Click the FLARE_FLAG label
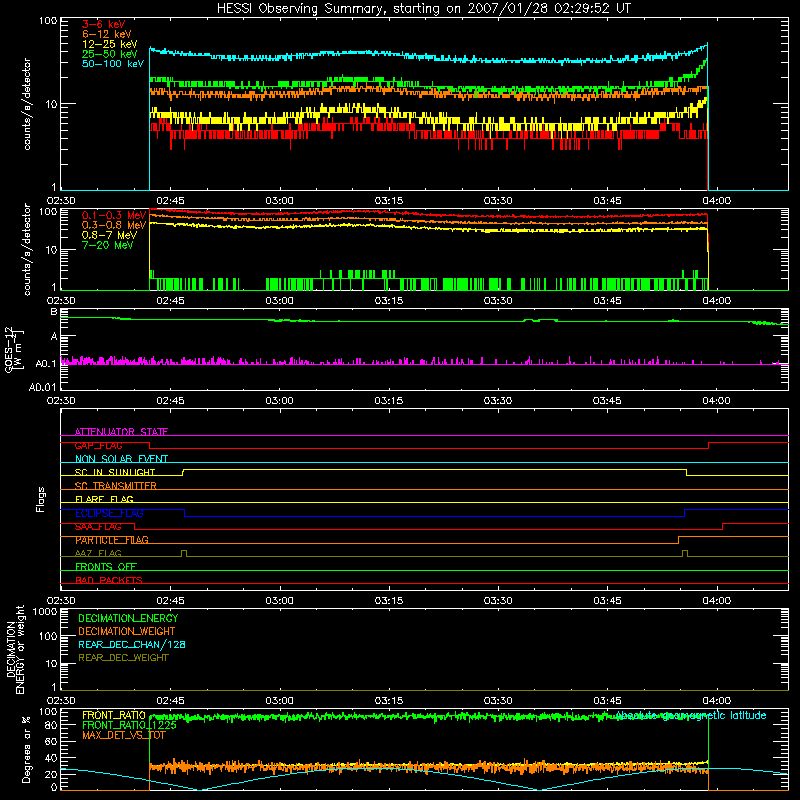The image size is (800, 800). tap(104, 499)
